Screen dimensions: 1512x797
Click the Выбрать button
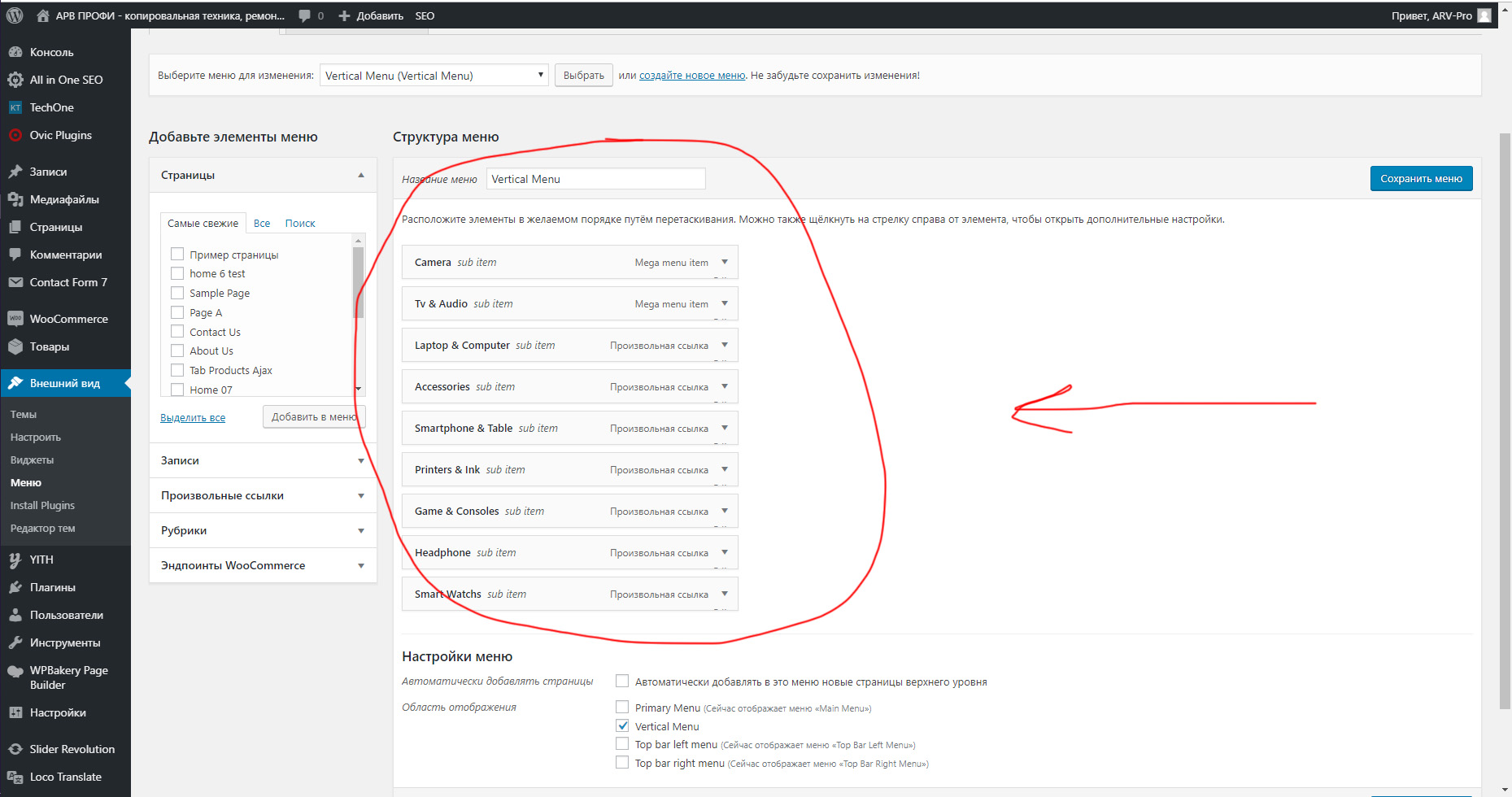coord(584,76)
